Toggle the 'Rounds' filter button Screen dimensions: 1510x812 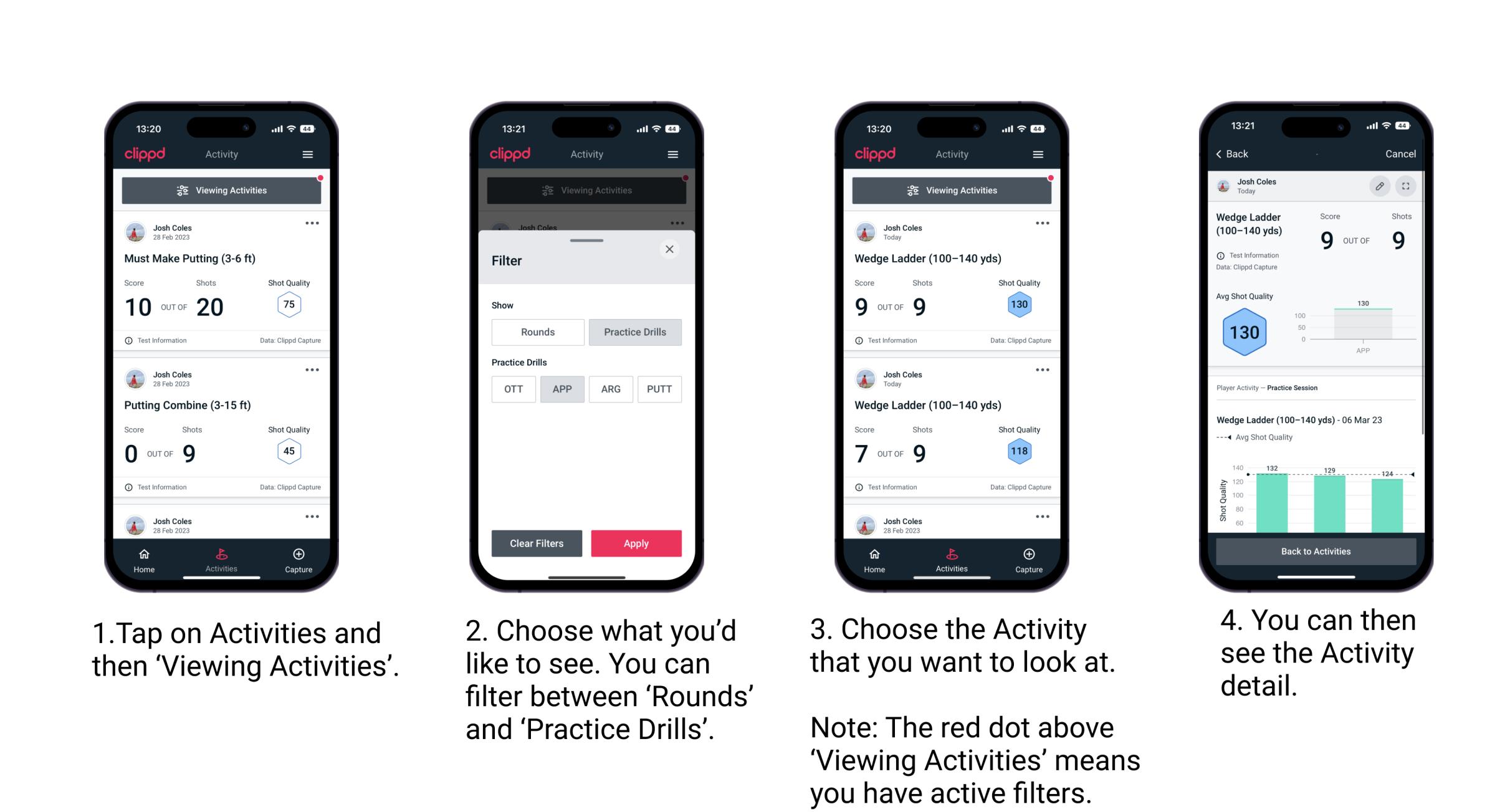tap(537, 332)
